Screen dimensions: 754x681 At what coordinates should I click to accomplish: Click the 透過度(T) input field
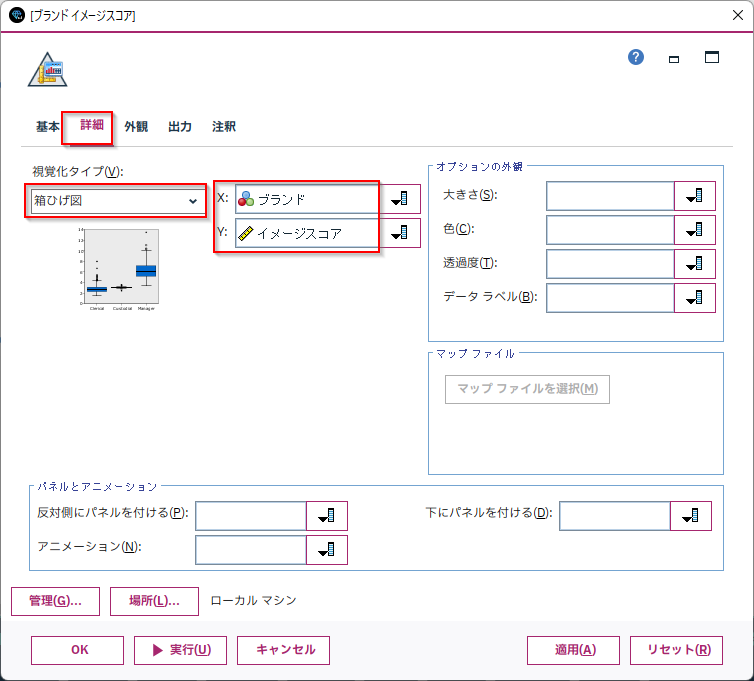(610, 264)
